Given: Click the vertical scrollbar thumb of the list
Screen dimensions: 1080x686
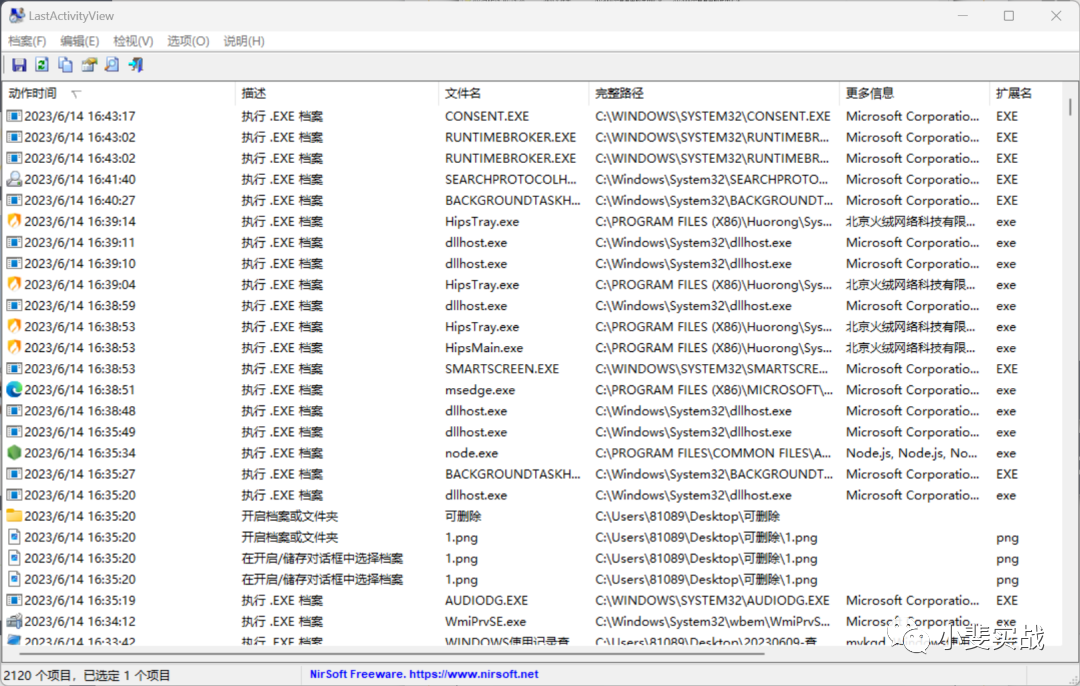Looking at the screenshot, I should tap(1070, 107).
